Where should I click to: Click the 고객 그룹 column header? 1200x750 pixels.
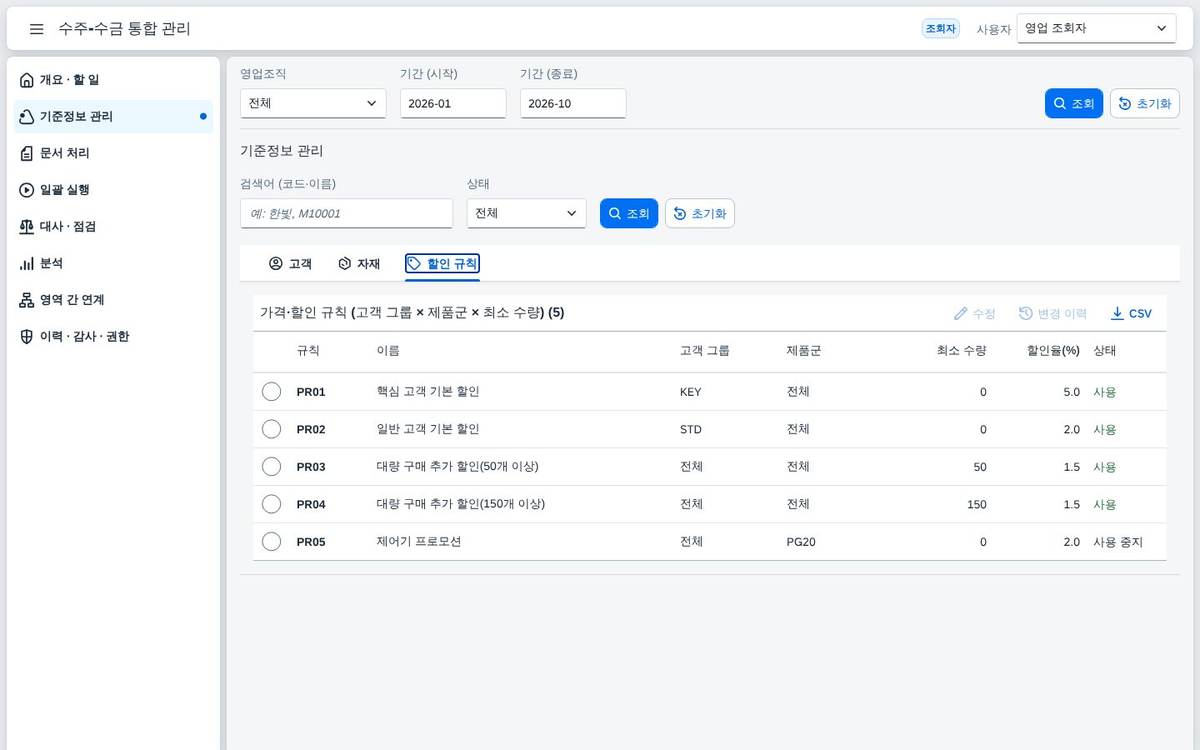click(x=705, y=351)
